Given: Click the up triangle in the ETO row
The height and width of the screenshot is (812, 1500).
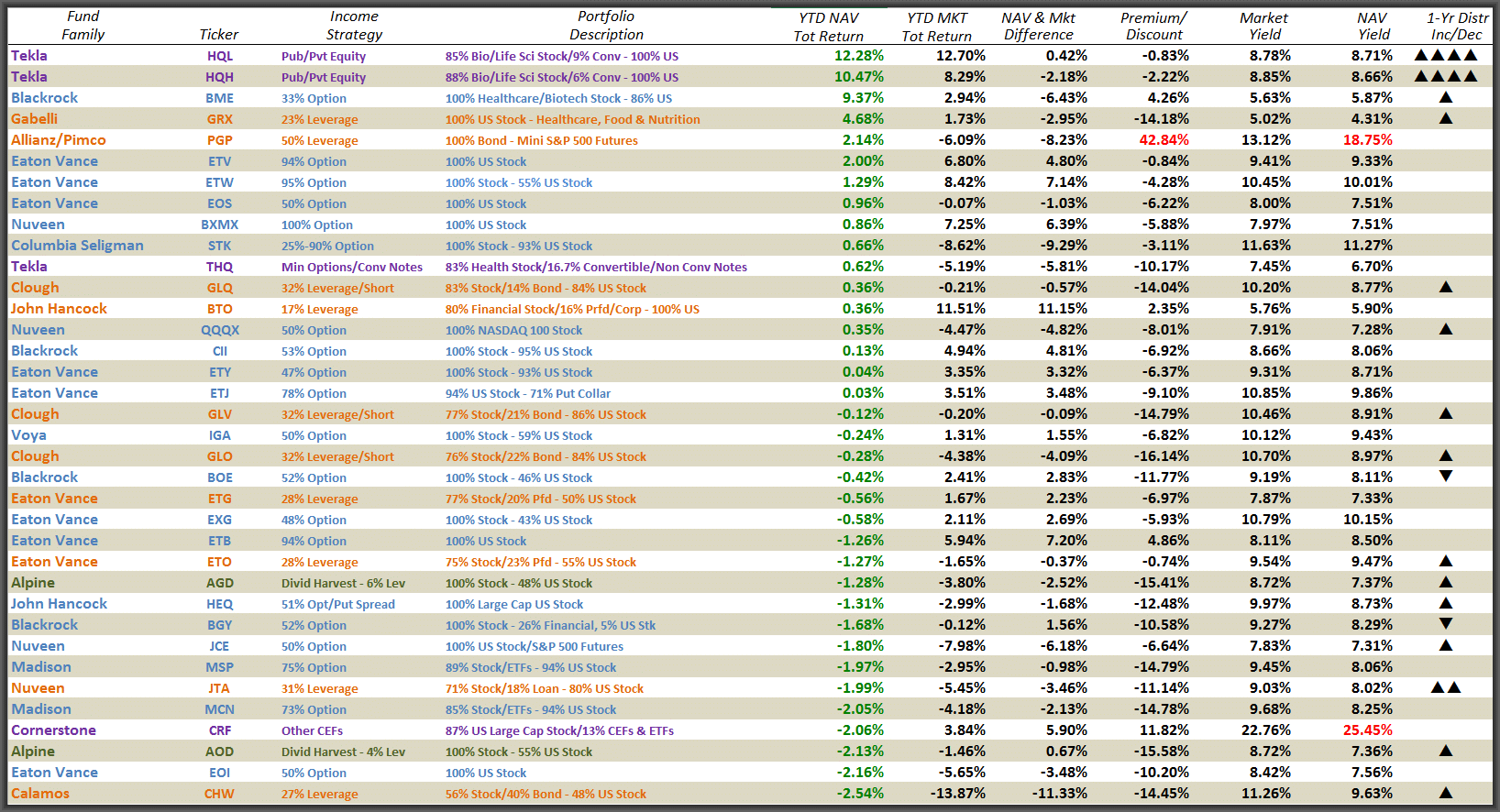Looking at the screenshot, I should coord(1446,561).
